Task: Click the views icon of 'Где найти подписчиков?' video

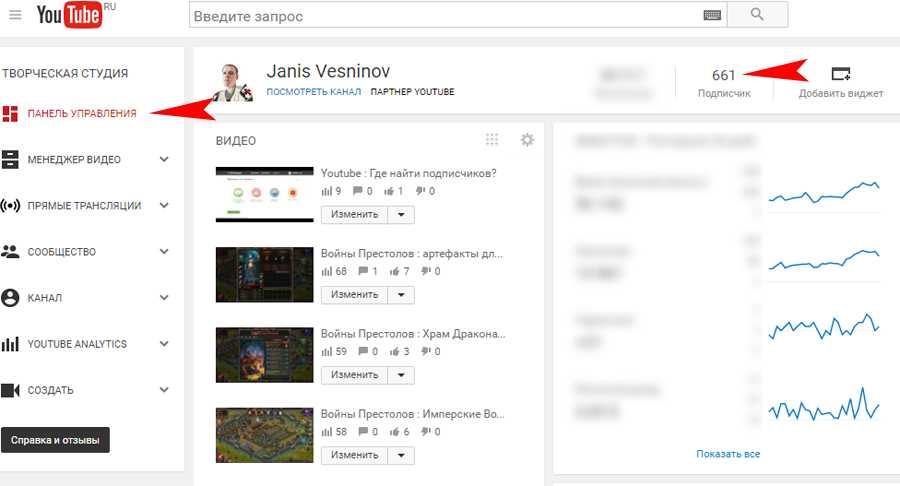Action: point(327,191)
